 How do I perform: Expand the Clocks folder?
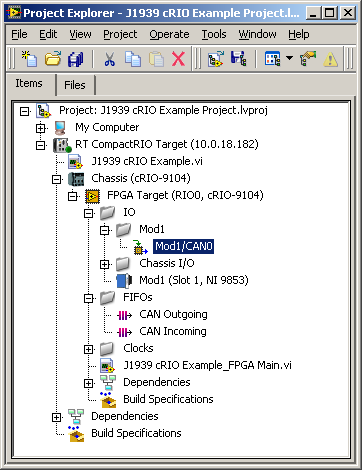coord(88,349)
